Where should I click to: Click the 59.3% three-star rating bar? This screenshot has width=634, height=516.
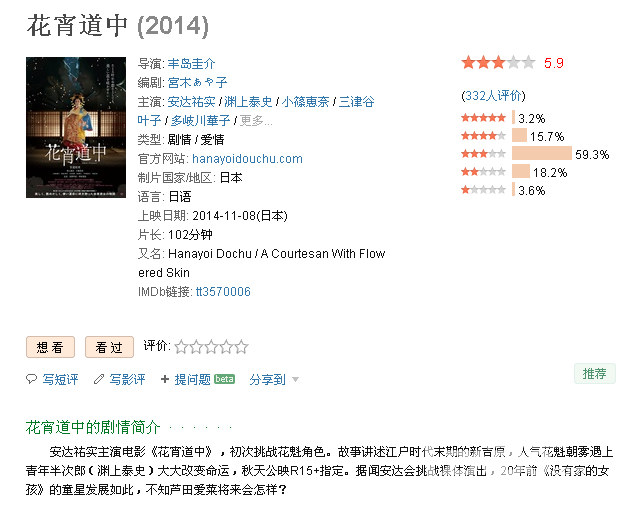(x=542, y=154)
